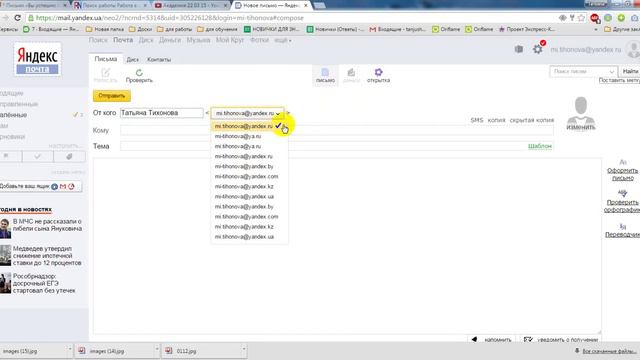640x360 pixels.
Task: Click the Все скачанные файлы link
Action: pyautogui.click(x=608, y=351)
